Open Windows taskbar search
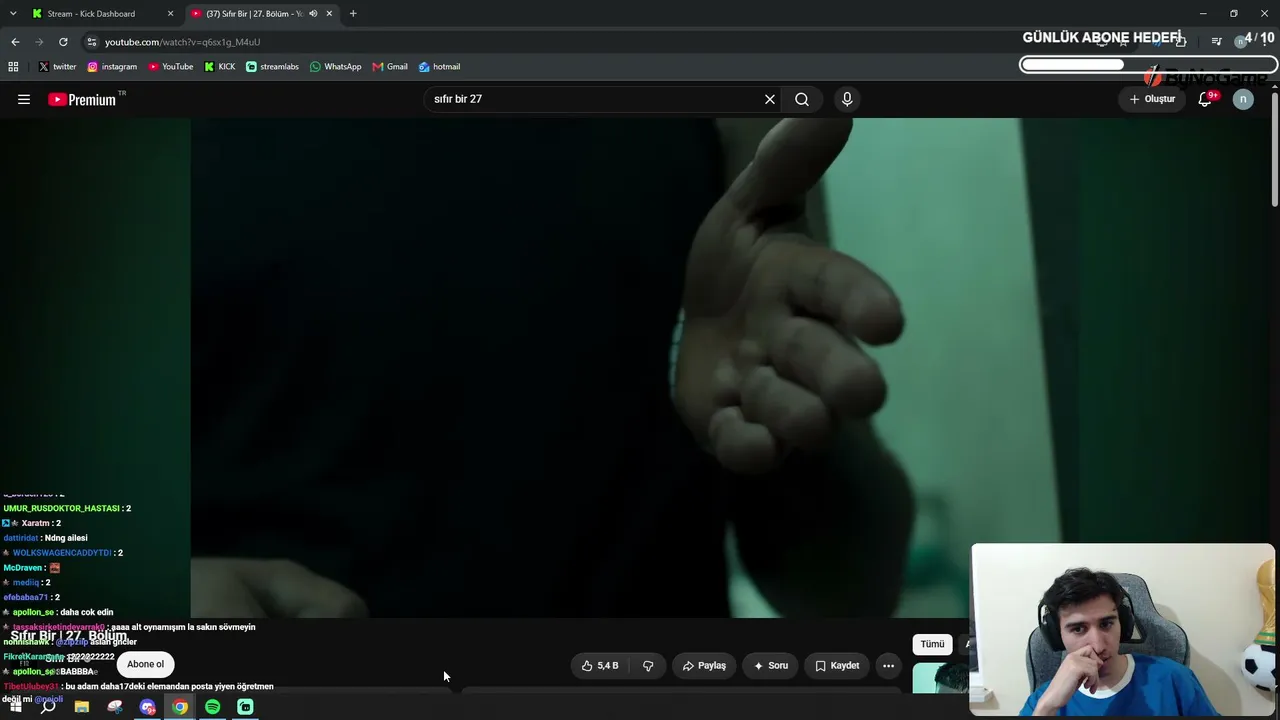The height and width of the screenshot is (720, 1280). coord(48,707)
